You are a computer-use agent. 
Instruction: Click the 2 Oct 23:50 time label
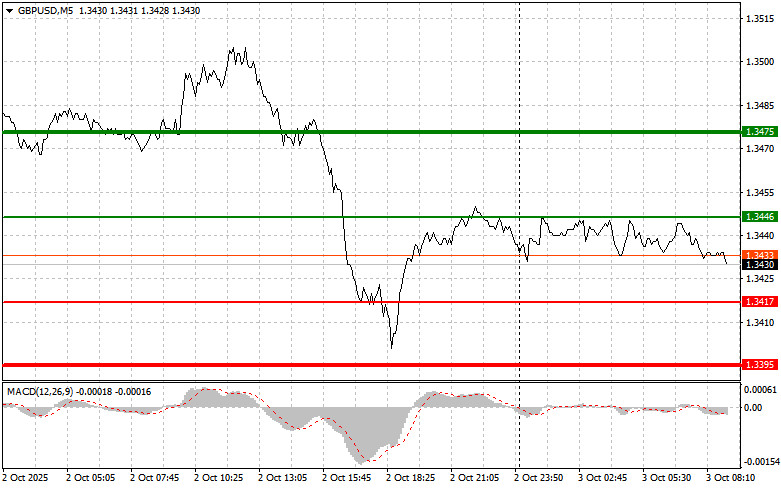coord(542,479)
